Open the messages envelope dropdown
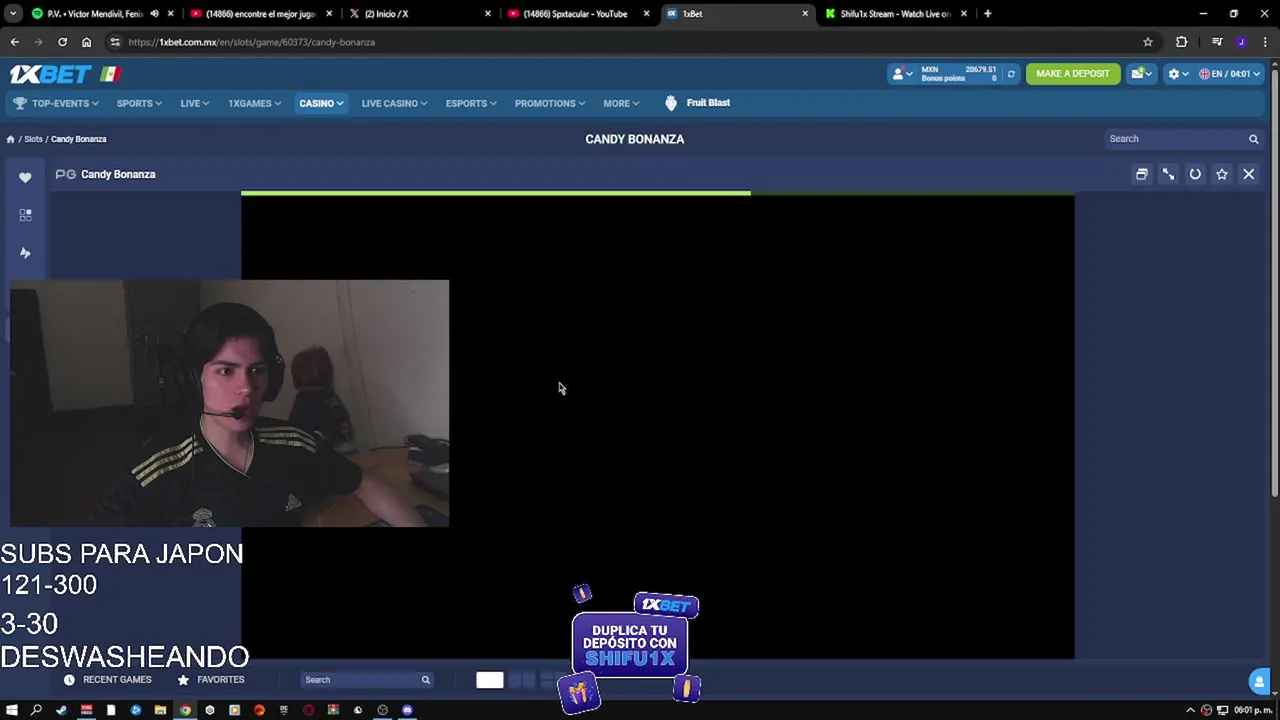The height and width of the screenshot is (720, 1280). pos(1141,74)
